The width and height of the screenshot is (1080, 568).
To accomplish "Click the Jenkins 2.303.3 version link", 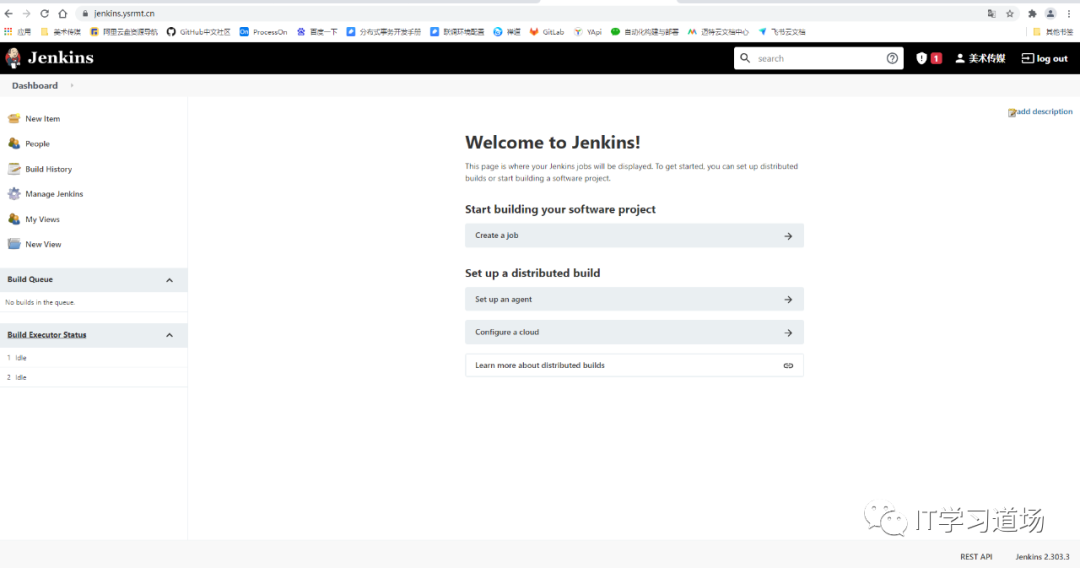I will (1042, 557).
